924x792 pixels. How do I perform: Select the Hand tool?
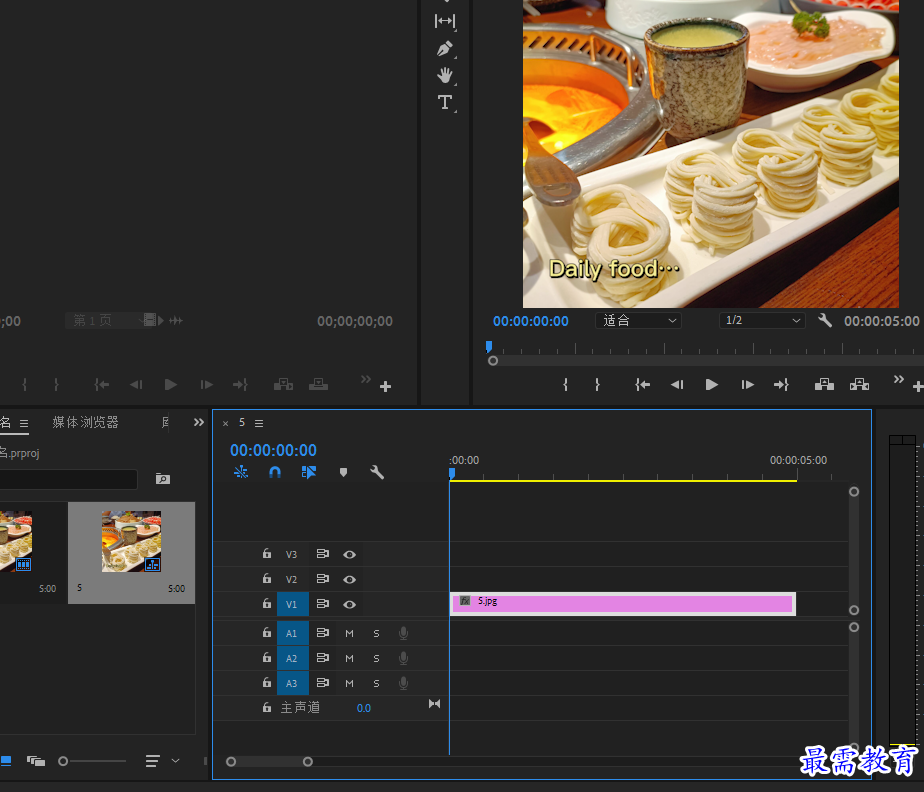click(445, 75)
